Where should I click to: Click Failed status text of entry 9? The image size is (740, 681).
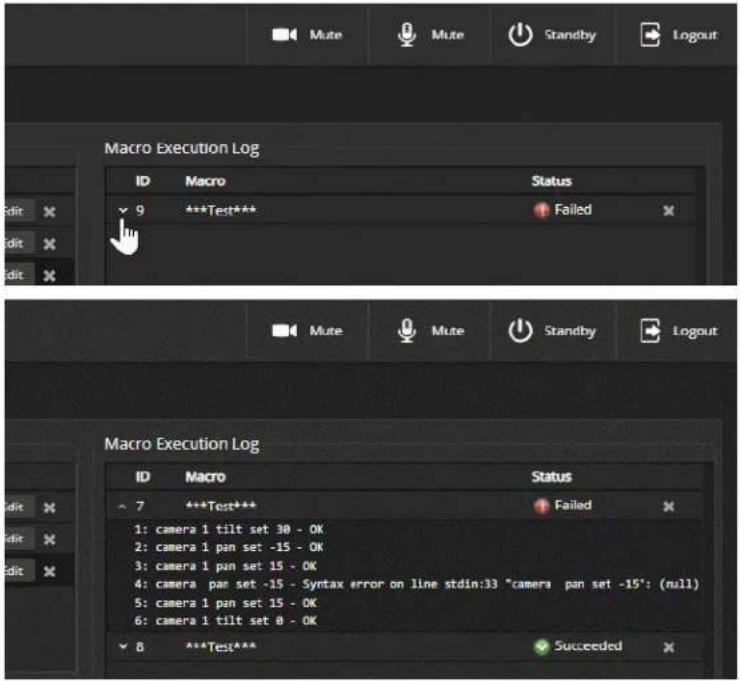pos(572,210)
